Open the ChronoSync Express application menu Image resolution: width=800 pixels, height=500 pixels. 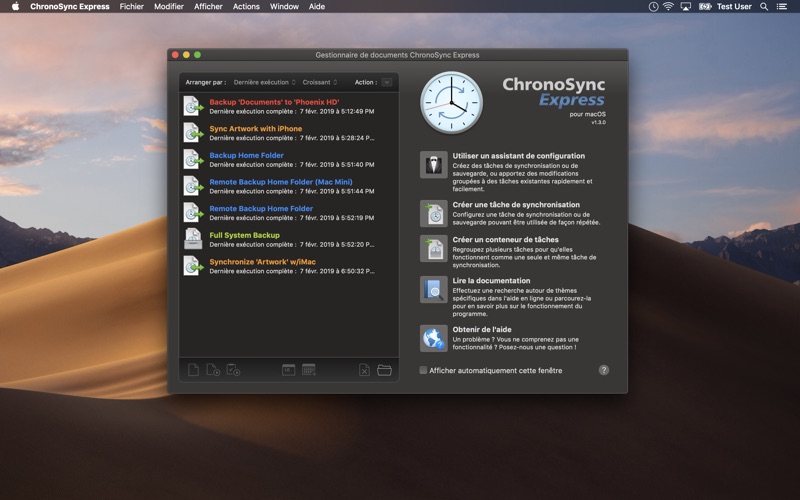coord(70,7)
